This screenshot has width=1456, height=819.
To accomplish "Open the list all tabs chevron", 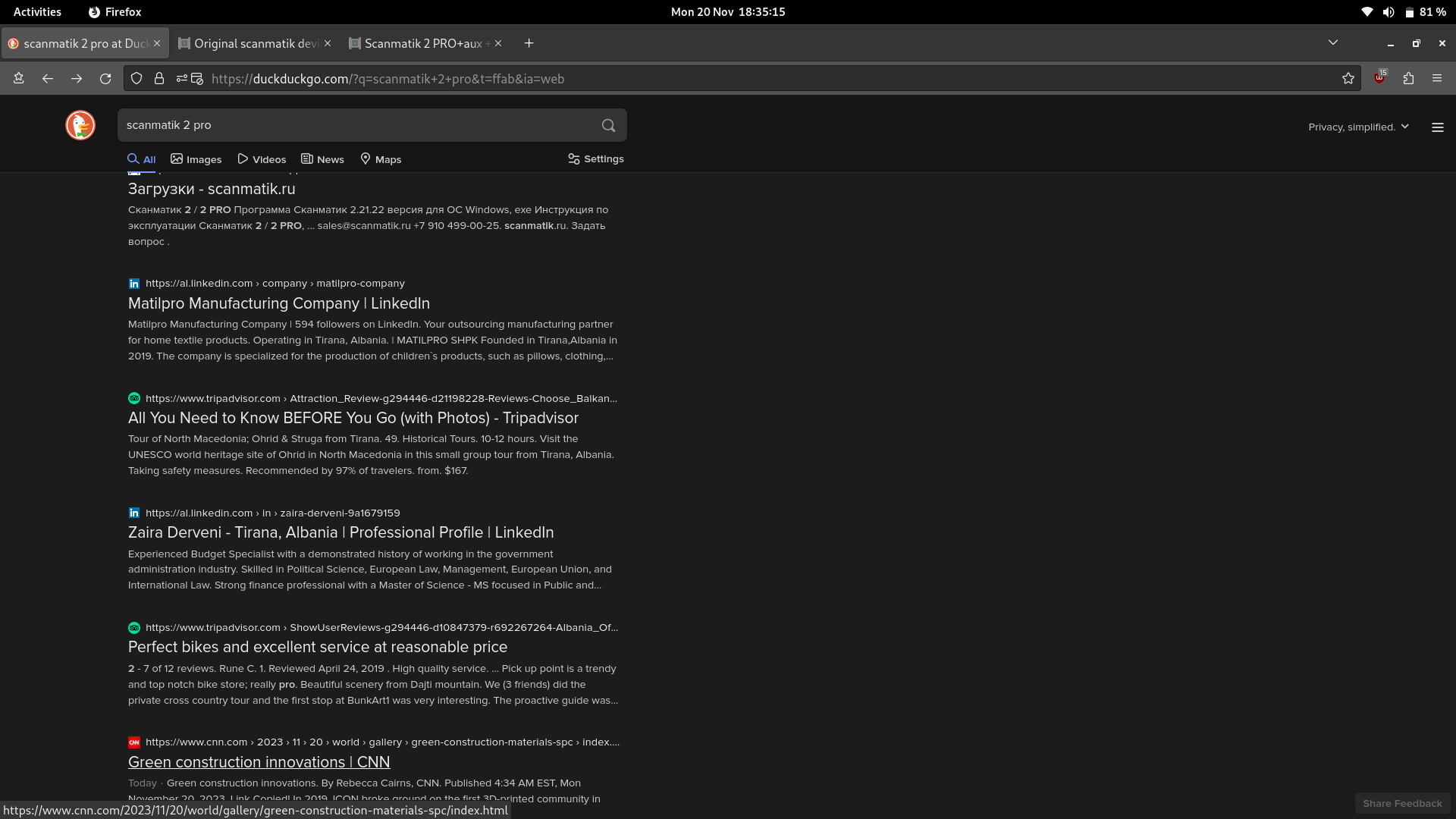I will [x=1332, y=43].
